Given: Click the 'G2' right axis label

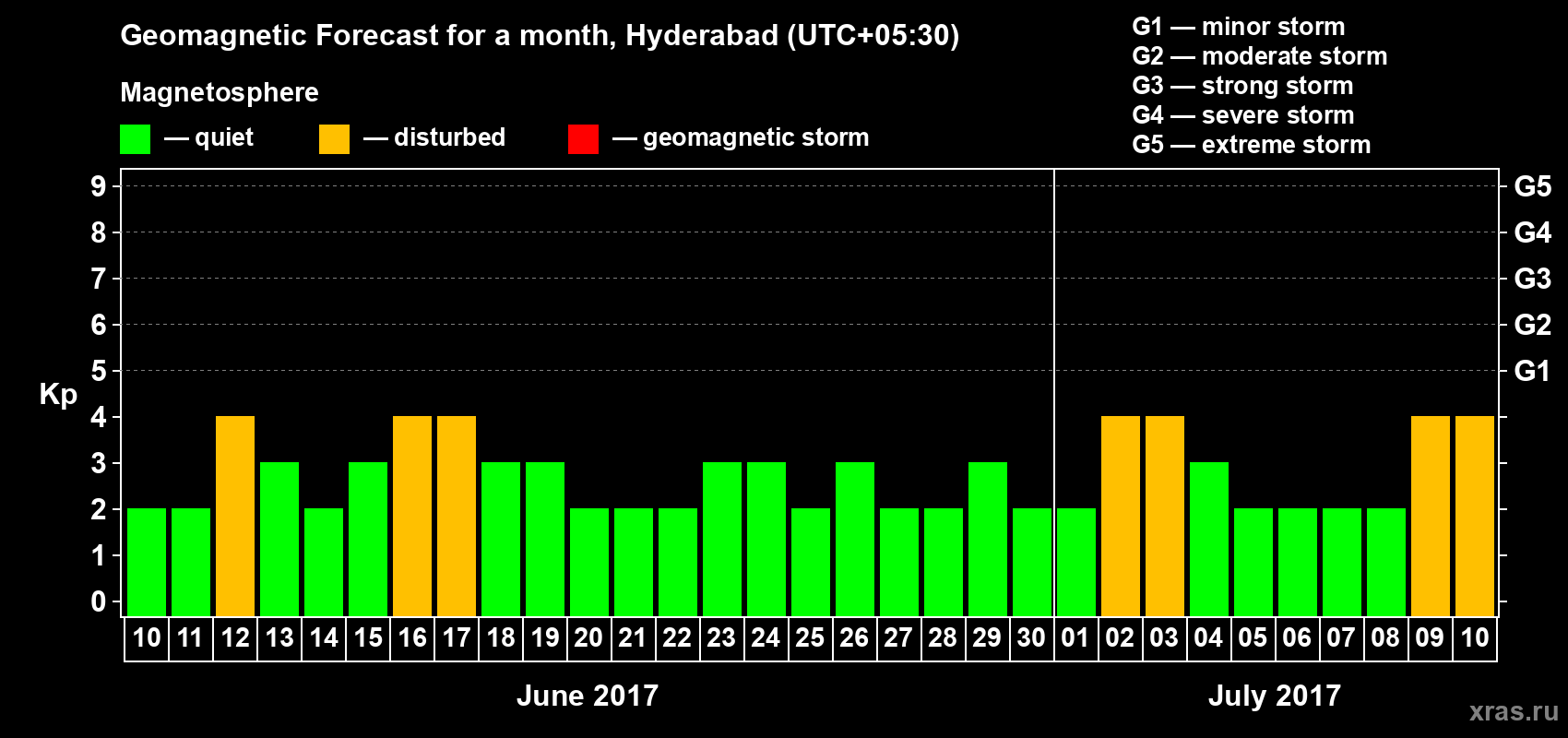Looking at the screenshot, I should [1532, 325].
